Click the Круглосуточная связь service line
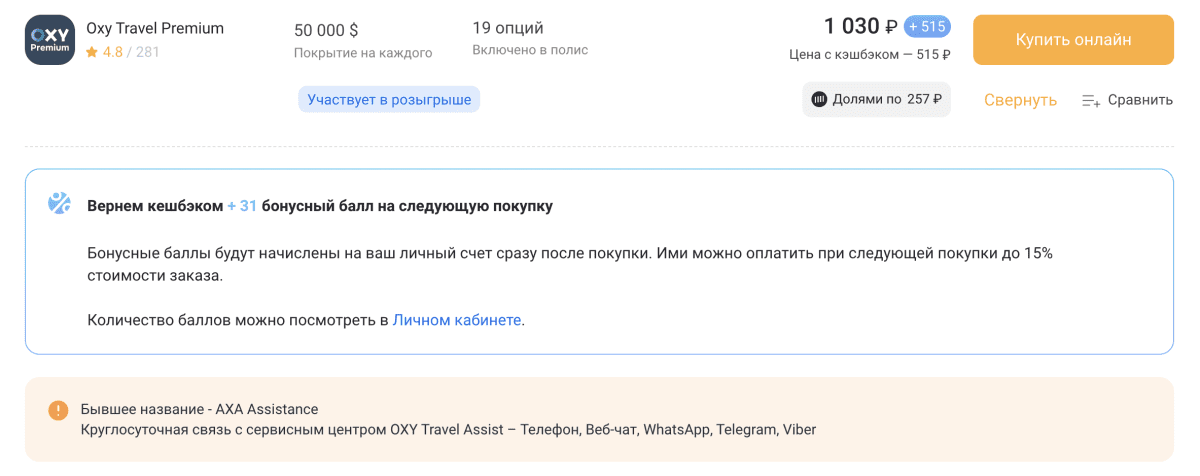Viewport: 1200px width, 476px height. coord(448,430)
